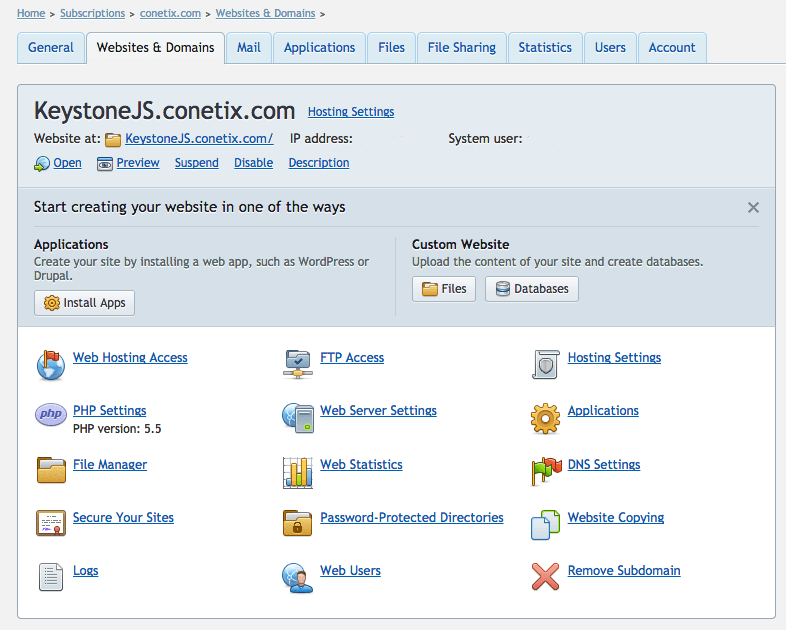Open the Files tab

(x=391, y=48)
